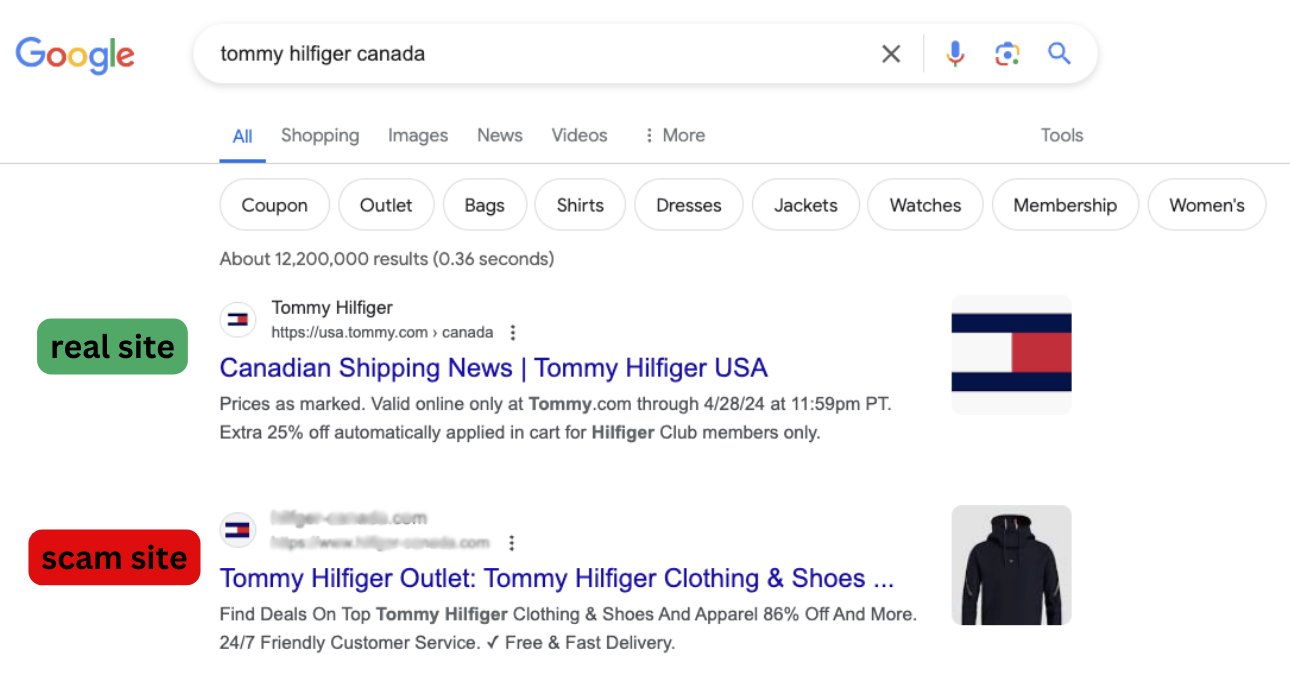Open 'Canadian Shipping News | Tommy Hilfiger USA' link

[494, 368]
